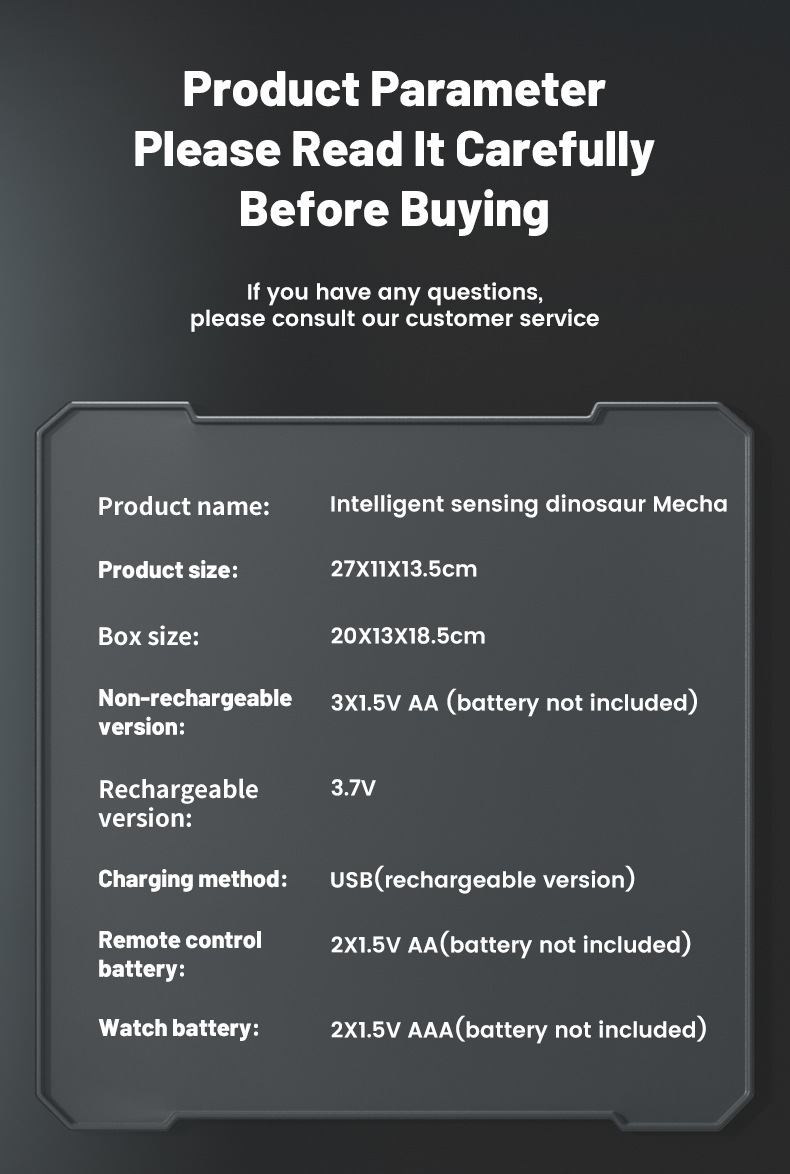Select the "Product size:" label

(x=168, y=571)
